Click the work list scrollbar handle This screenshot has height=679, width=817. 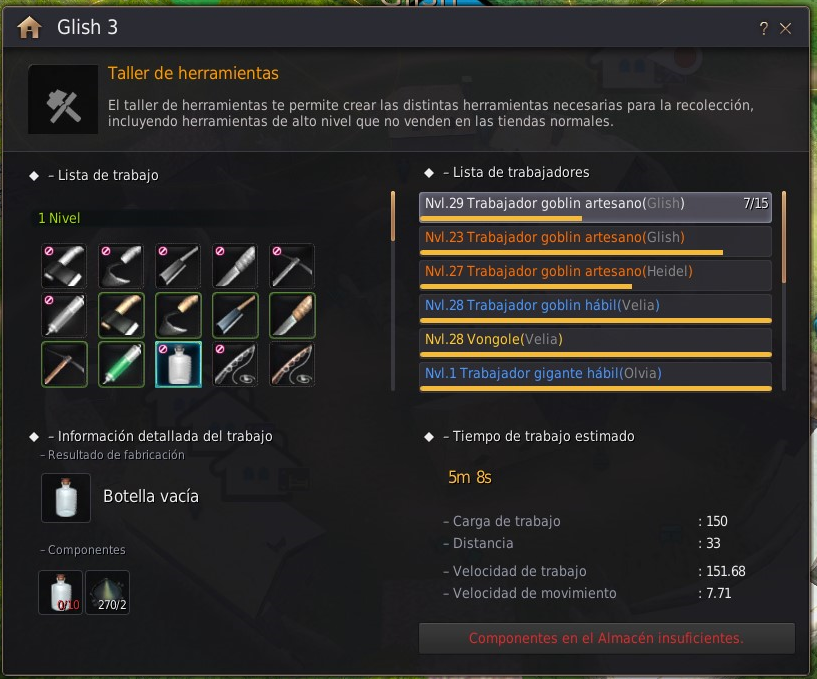393,216
